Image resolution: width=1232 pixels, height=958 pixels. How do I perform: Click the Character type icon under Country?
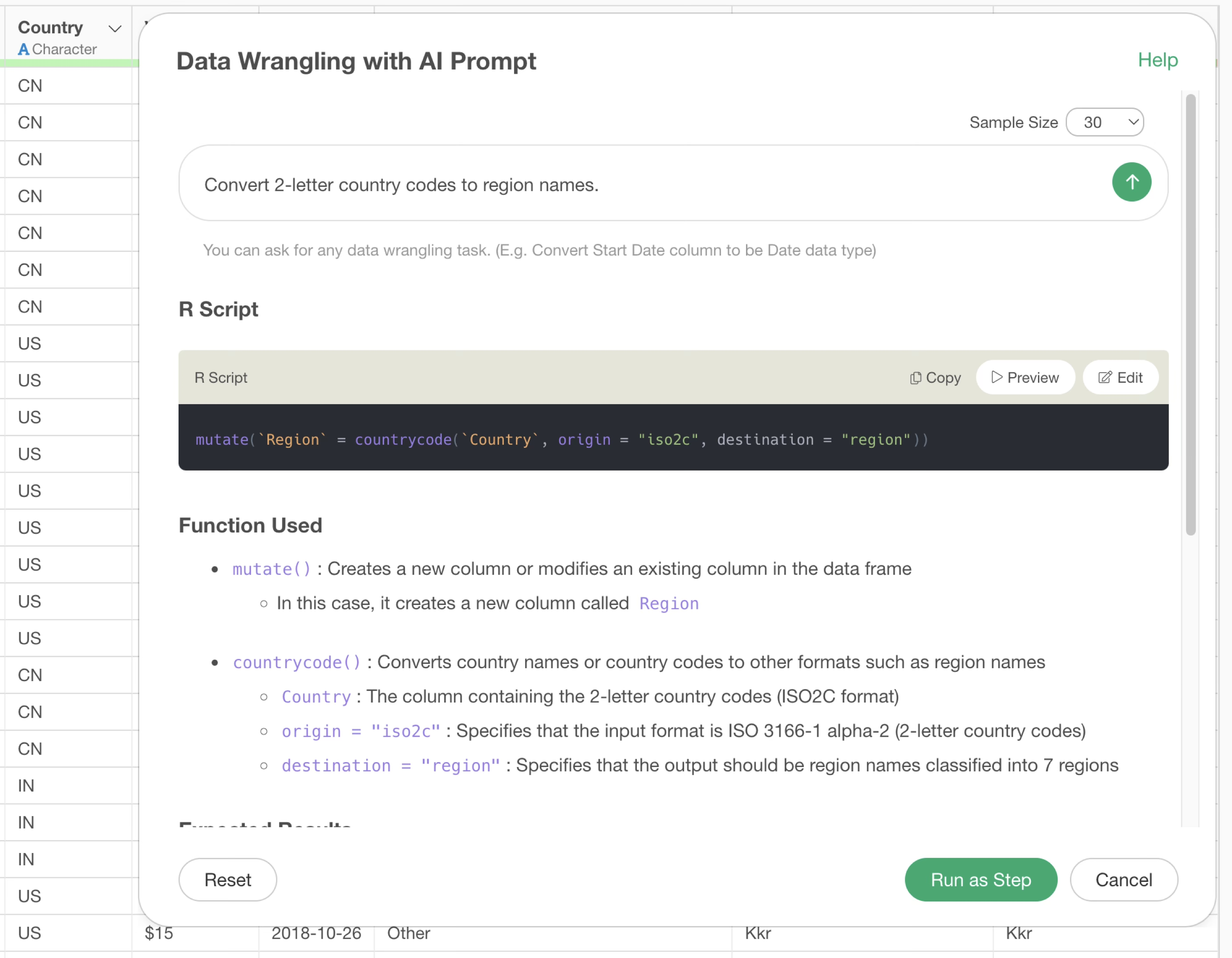coord(23,50)
